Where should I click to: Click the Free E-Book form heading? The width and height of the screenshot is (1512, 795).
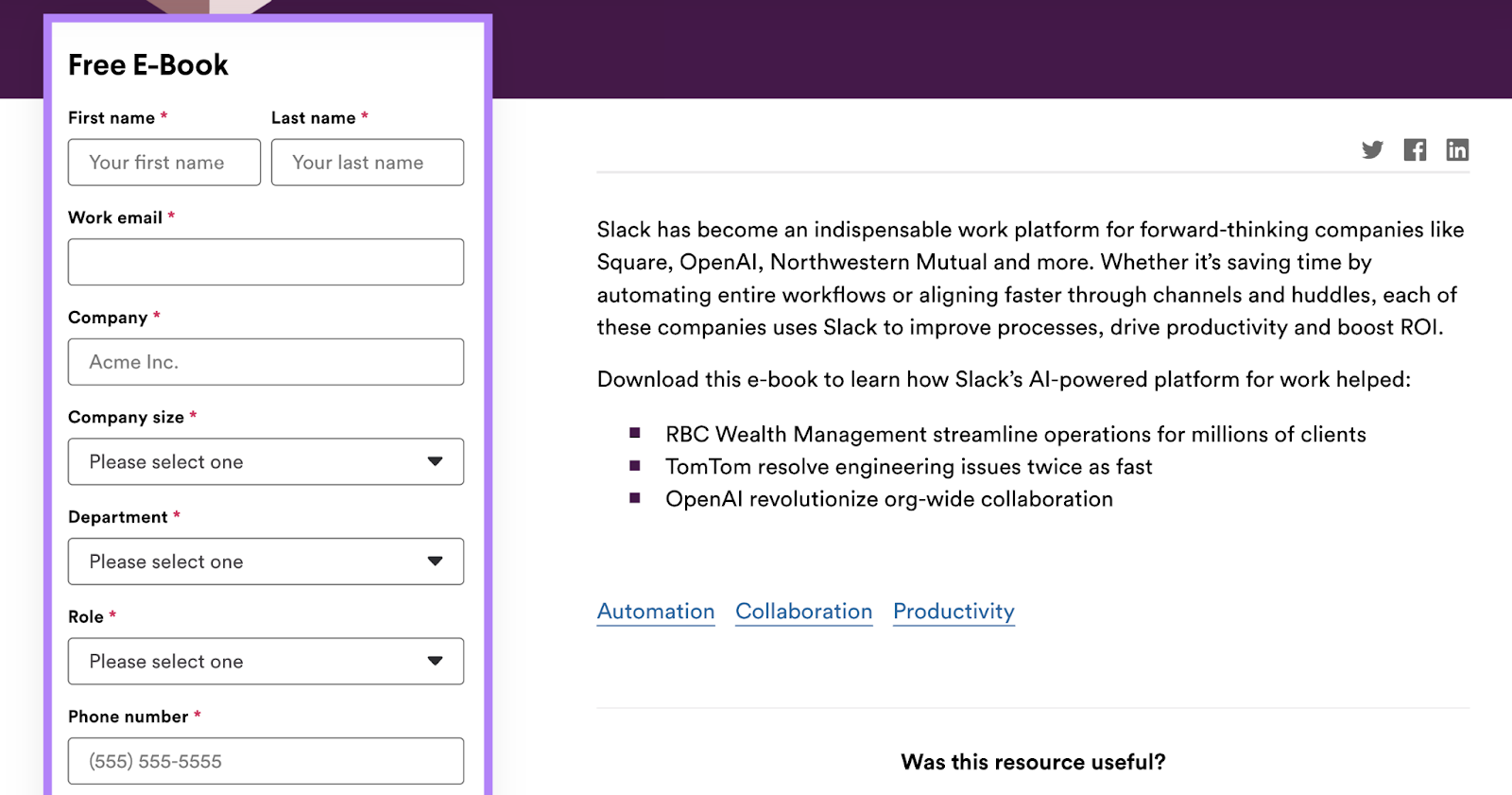coord(148,65)
